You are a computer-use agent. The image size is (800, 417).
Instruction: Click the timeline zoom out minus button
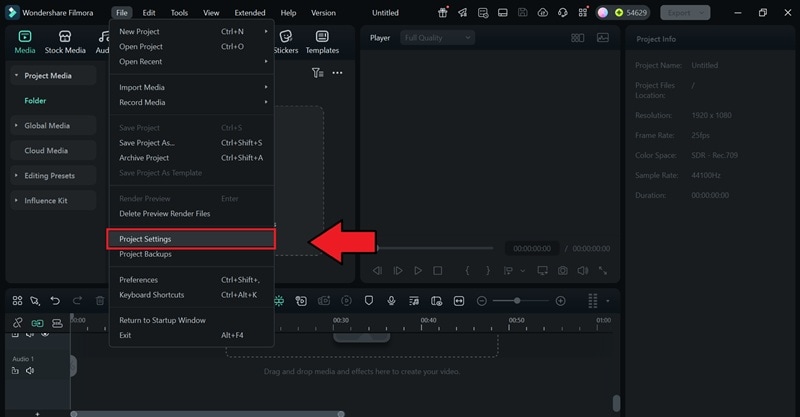click(x=482, y=301)
